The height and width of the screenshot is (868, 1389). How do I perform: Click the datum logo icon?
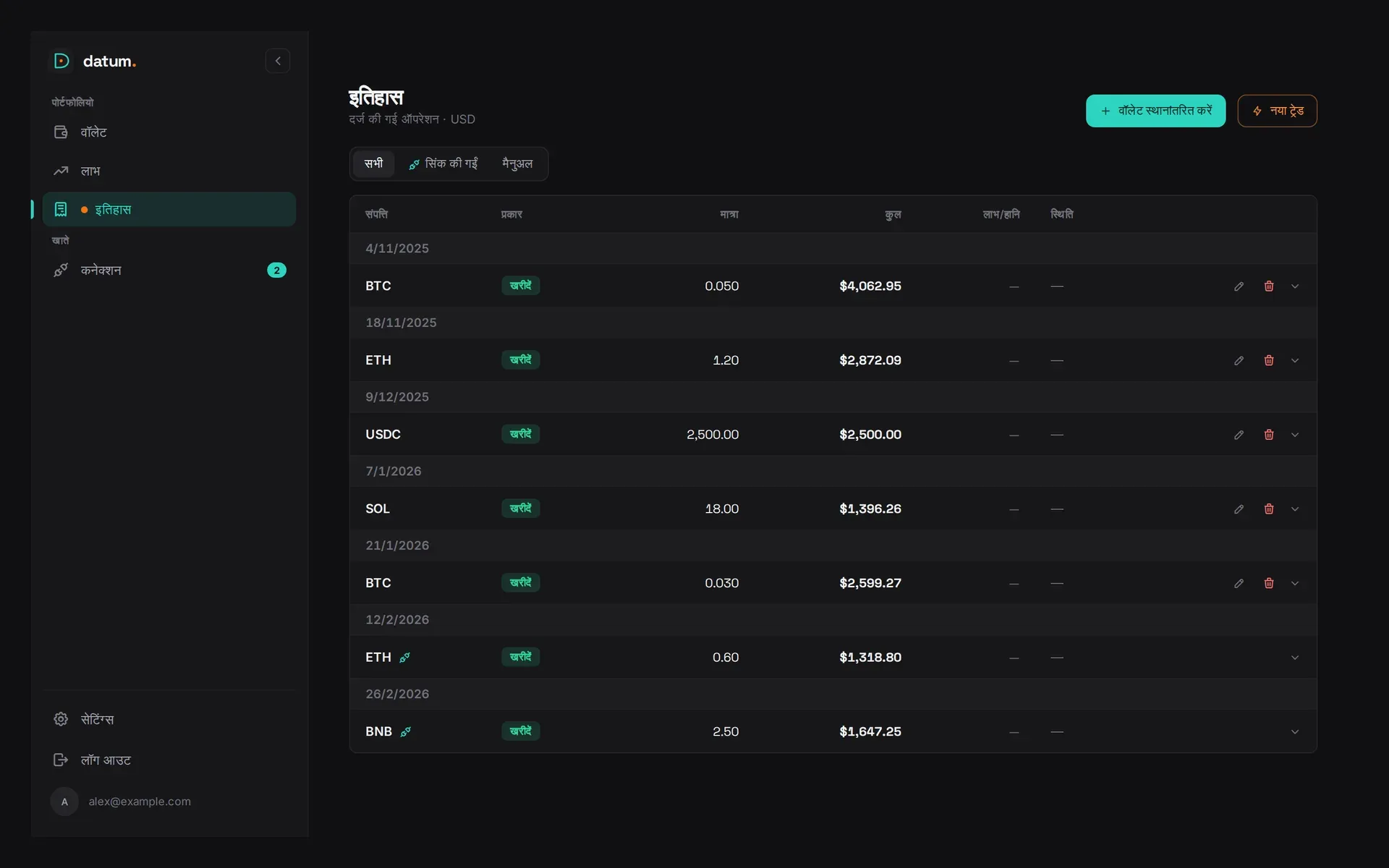click(61, 61)
